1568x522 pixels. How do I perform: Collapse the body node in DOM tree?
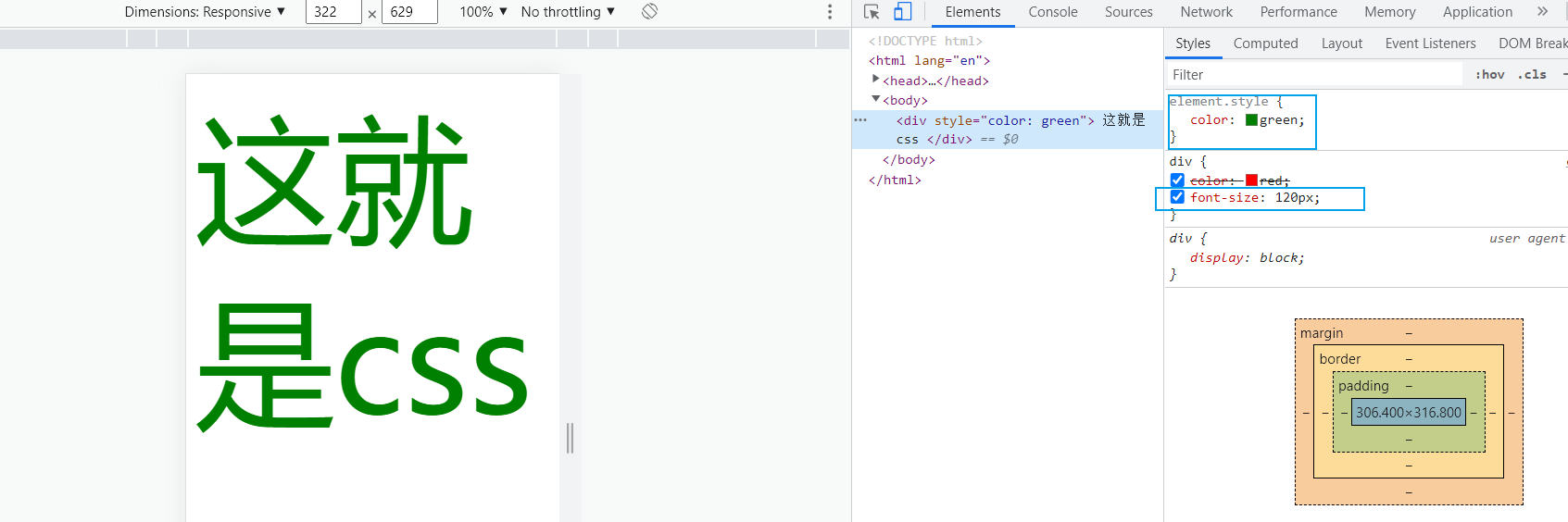coord(876,100)
